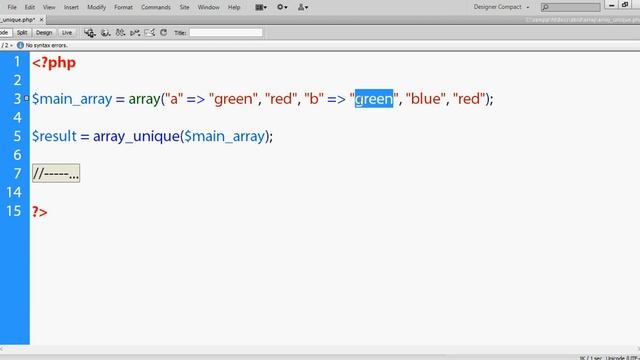Click line number 1 in the gutter
640x360 pixels.
(x=17, y=62)
